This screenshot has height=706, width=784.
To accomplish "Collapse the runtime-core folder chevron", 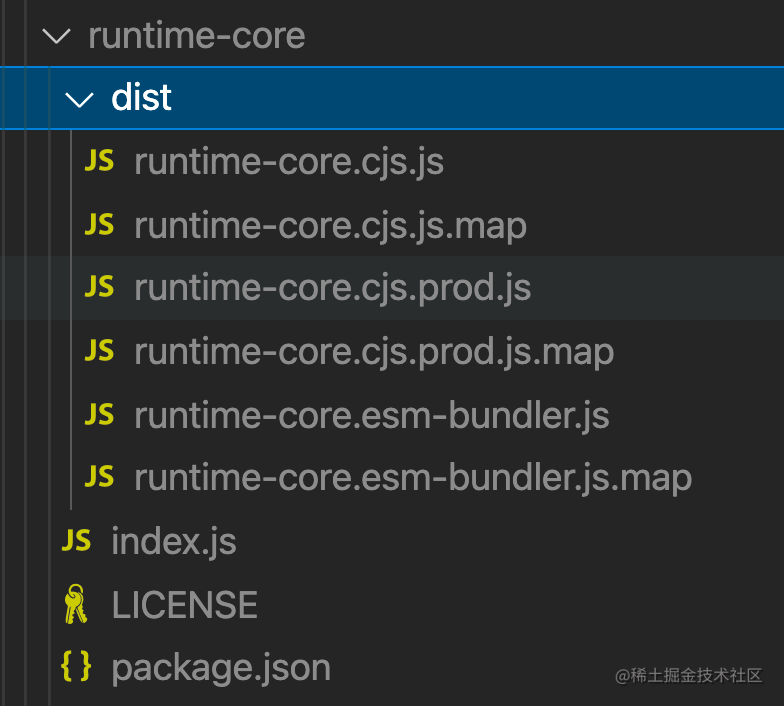I will (56, 36).
